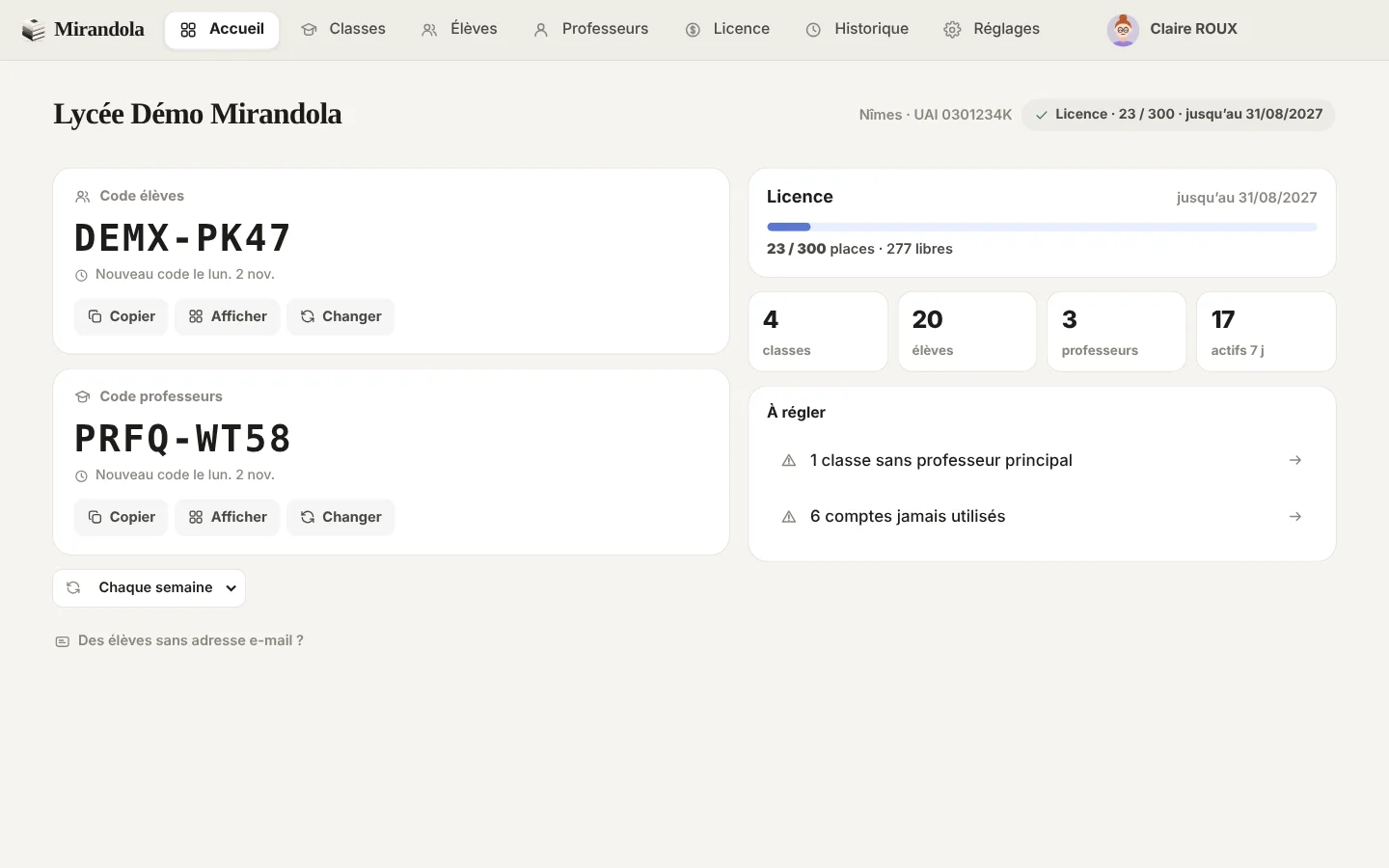
Task: Click the clock icon under the teacher code
Action: point(82,476)
